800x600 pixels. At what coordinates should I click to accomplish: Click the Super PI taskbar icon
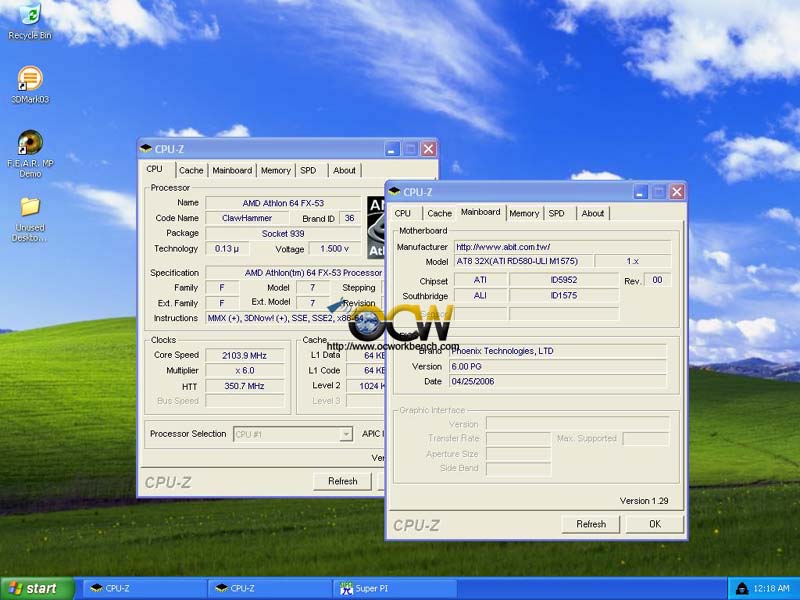[x=346, y=588]
